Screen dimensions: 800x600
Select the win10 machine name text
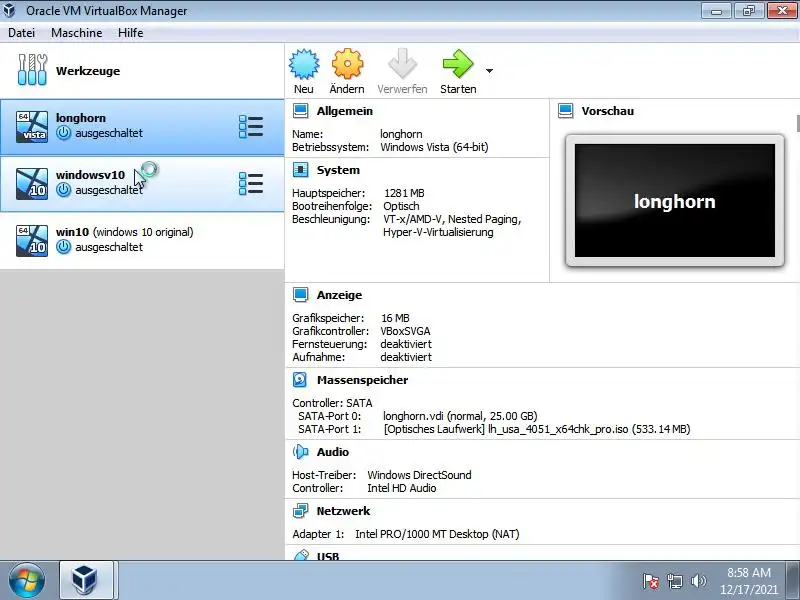tap(72, 232)
